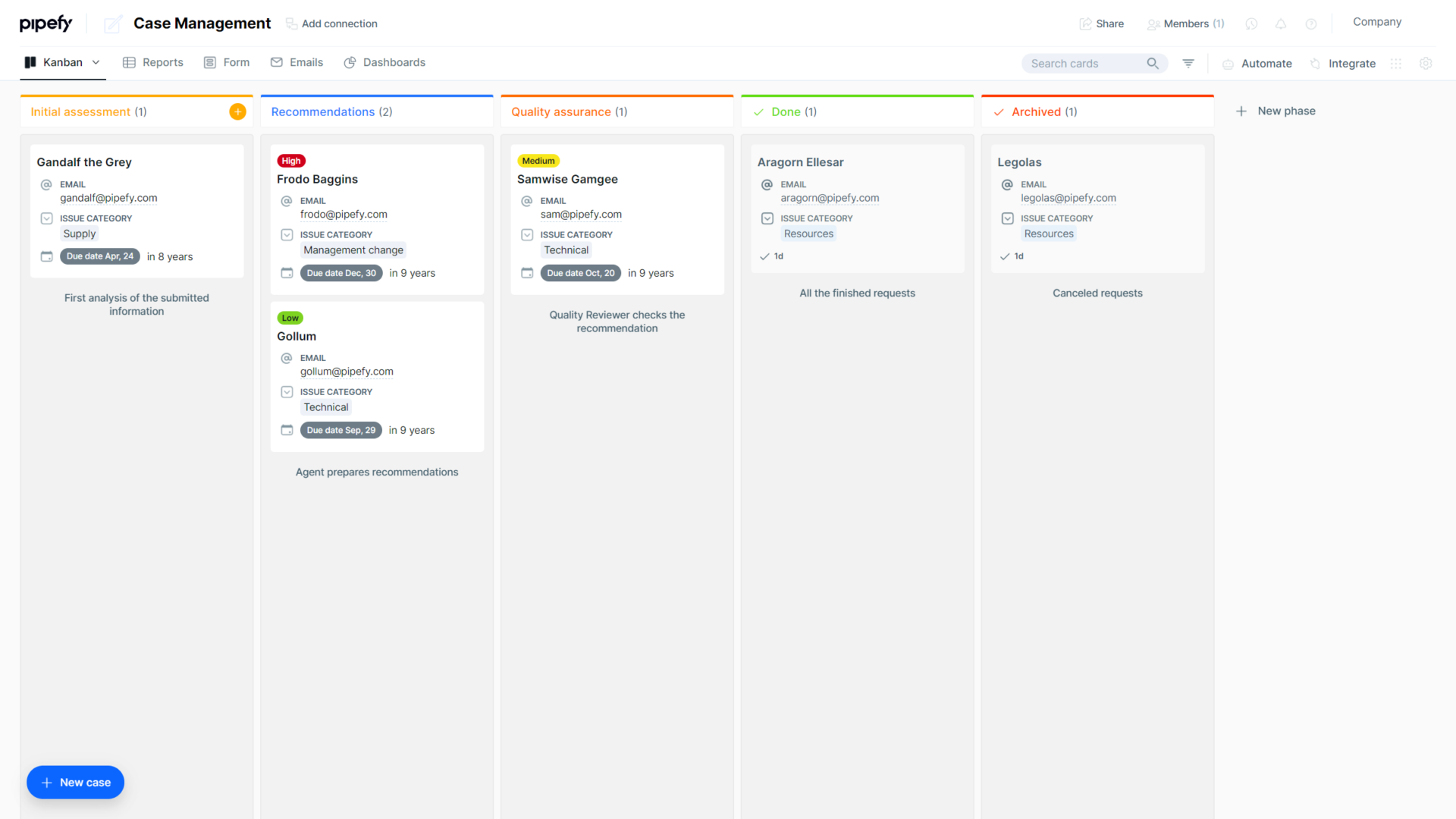Click the New case button
1456x819 pixels.
pyautogui.click(x=75, y=782)
